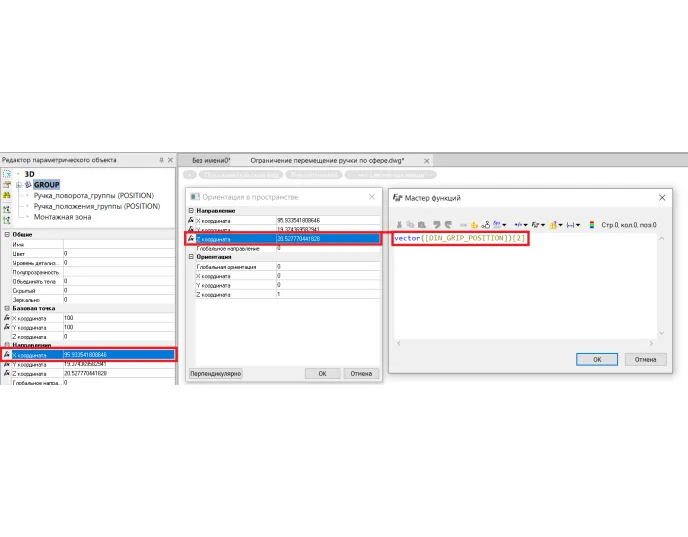Collapse the Базовая точка section

pyautogui.click(x=7, y=308)
